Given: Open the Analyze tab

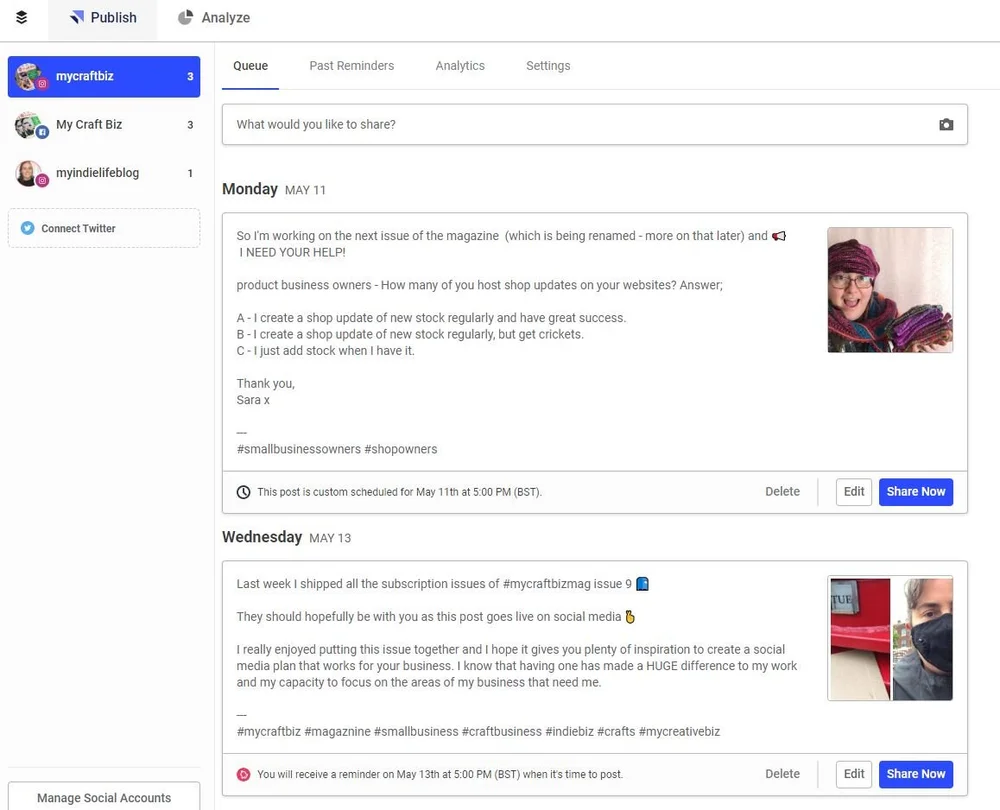Looking at the screenshot, I should click(214, 18).
